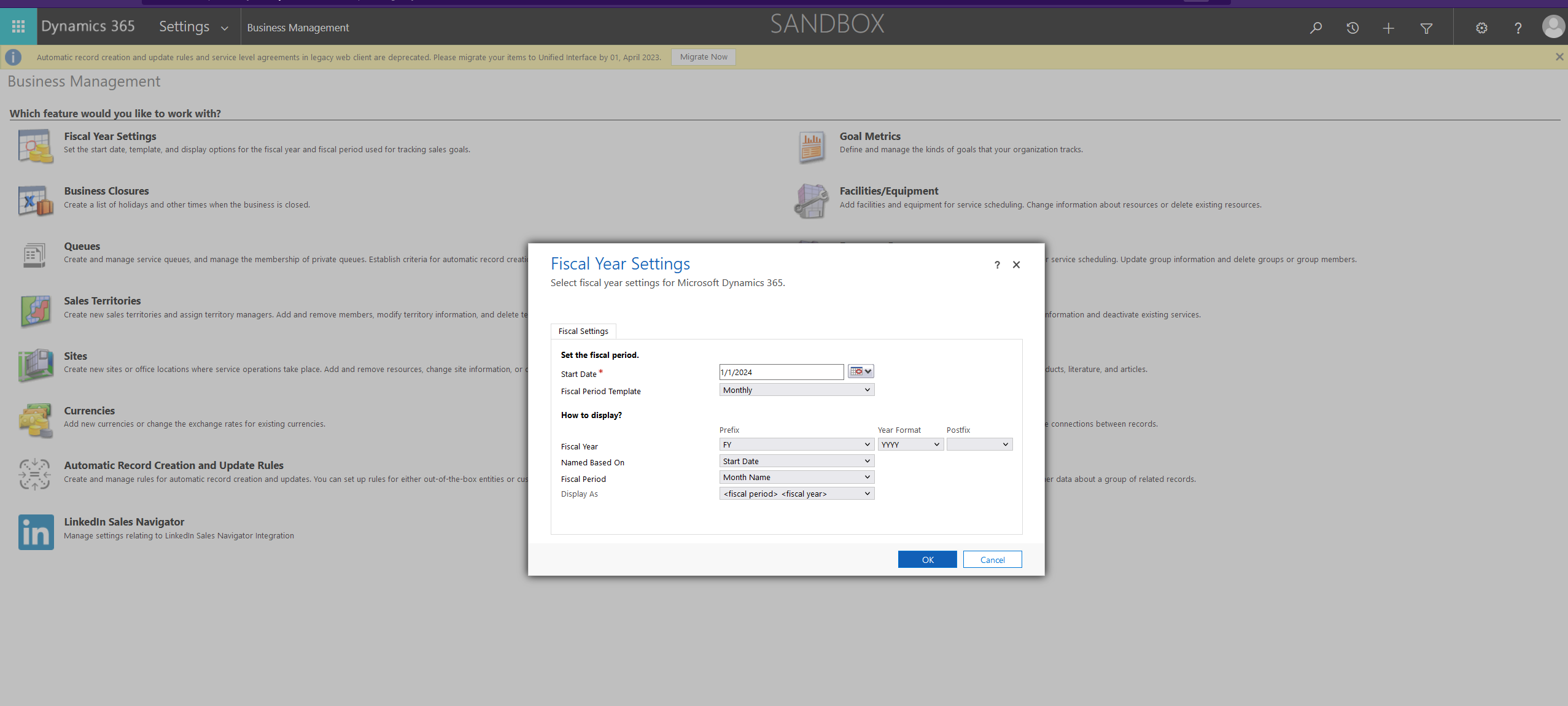Click the OK button

pos(928,559)
